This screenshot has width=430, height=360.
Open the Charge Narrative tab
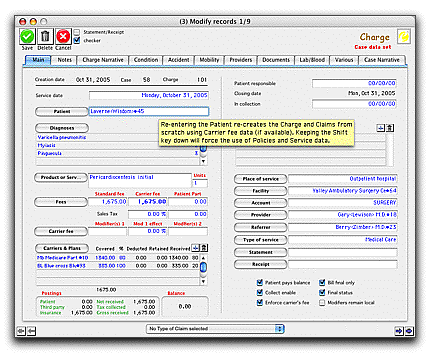(103, 60)
